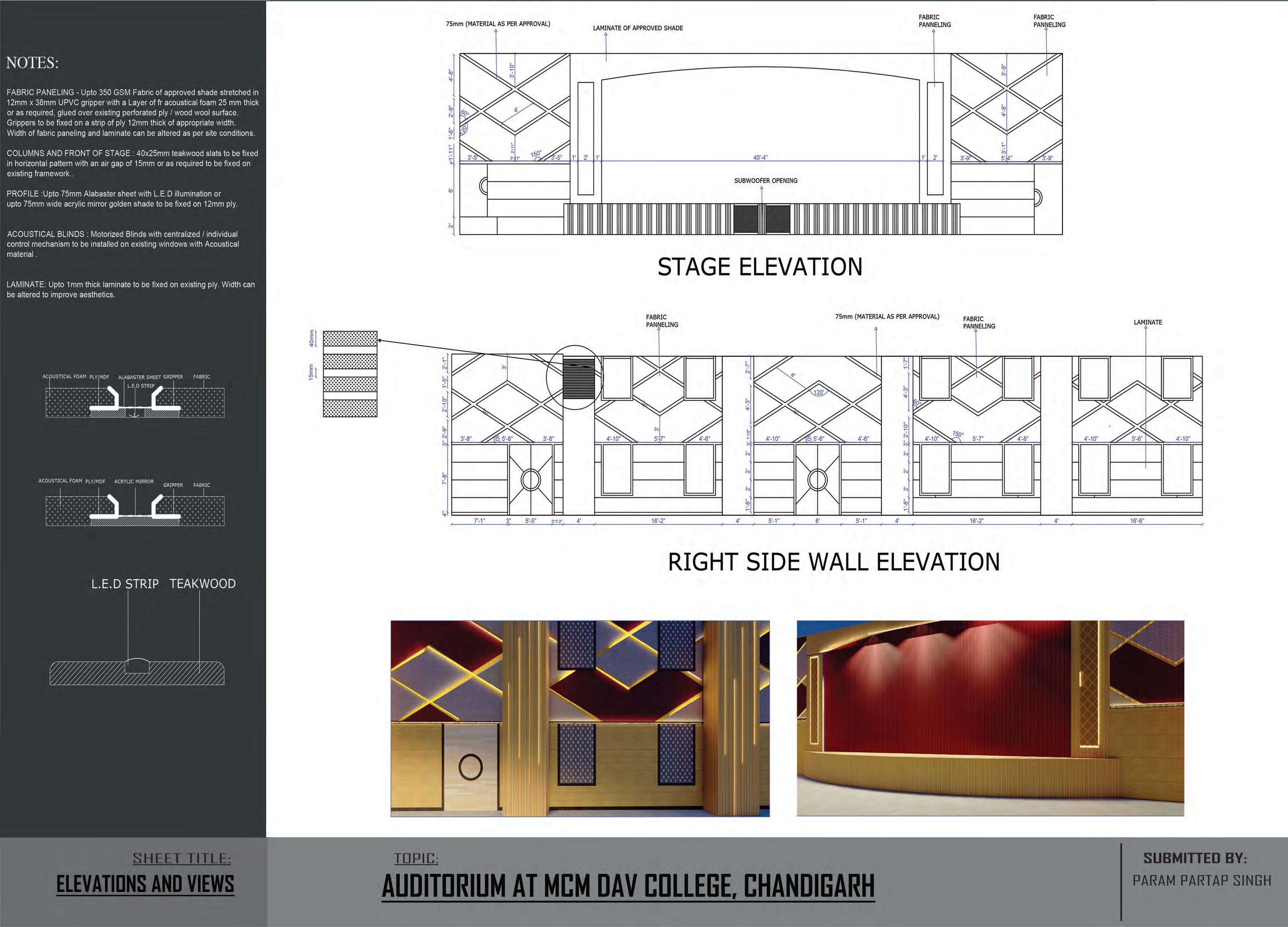Click the STAGE ELEVATION title
1288x927 pixels.
(x=759, y=267)
